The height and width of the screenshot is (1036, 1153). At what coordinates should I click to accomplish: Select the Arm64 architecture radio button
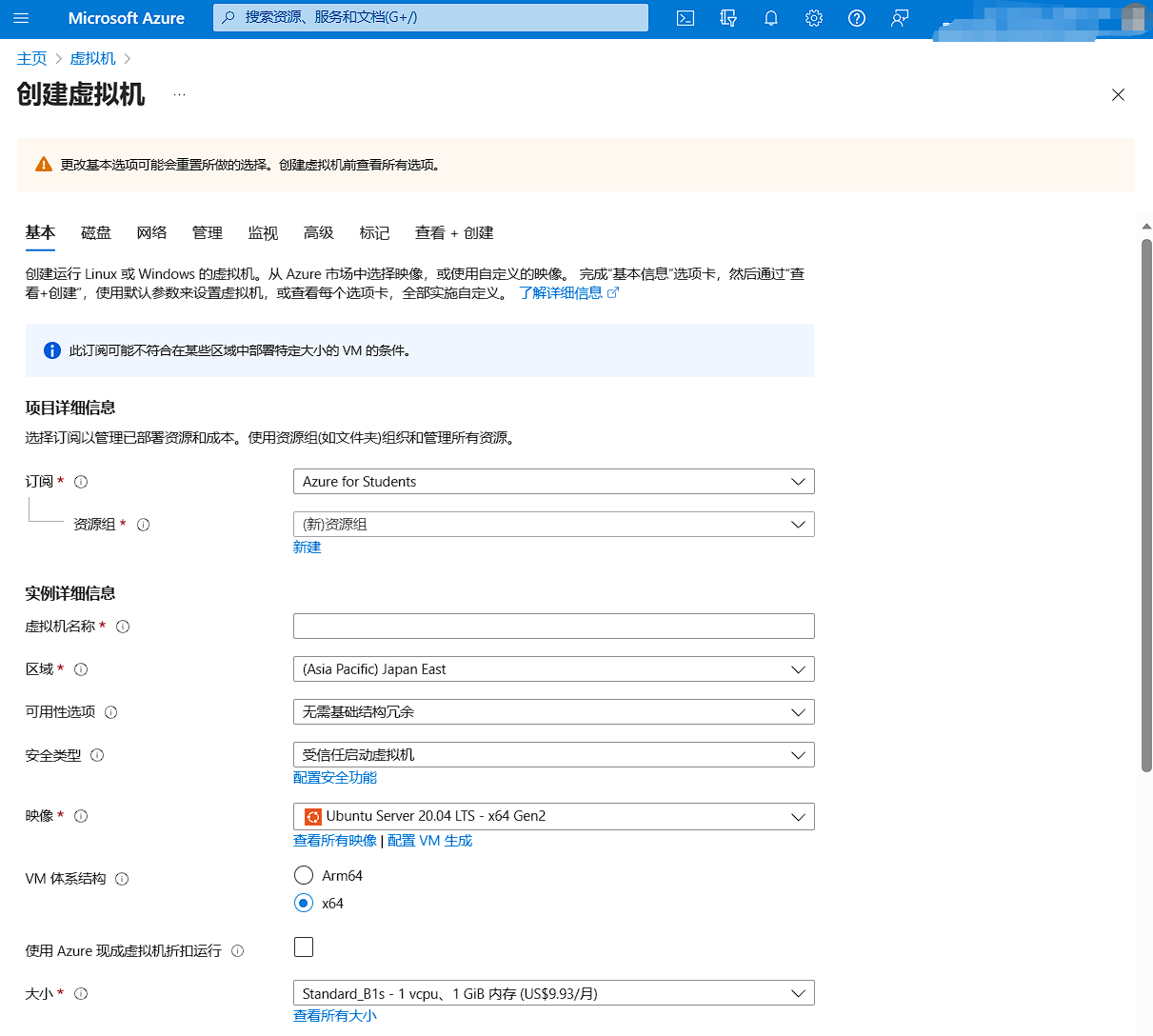(x=304, y=875)
